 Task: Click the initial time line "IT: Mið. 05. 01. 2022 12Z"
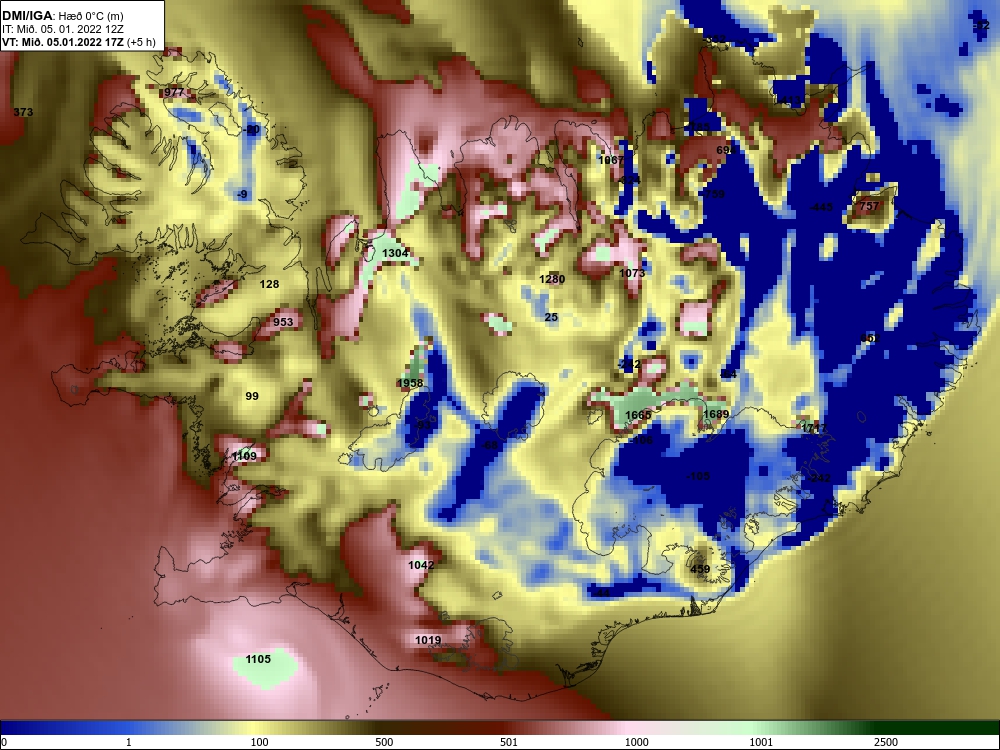64,29
